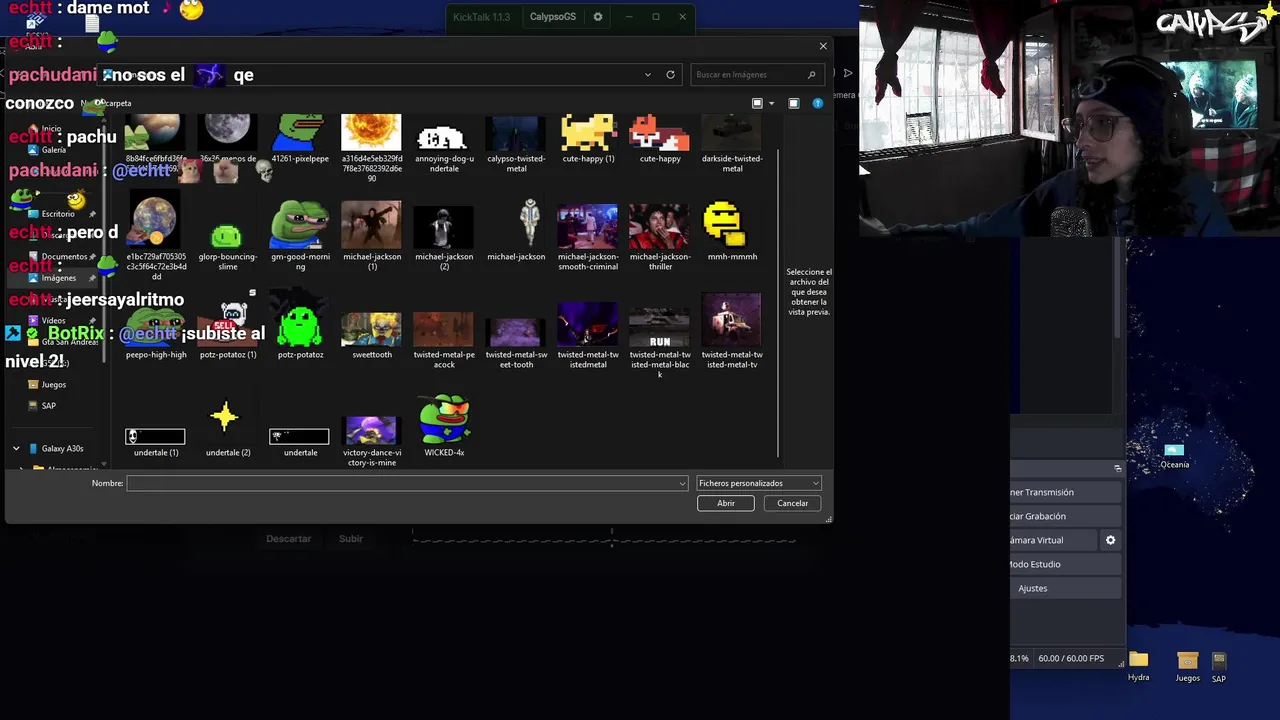This screenshot has width=1280, height=720.
Task: Select twisted-metal-twisted-metal-tv file
Action: [x=732, y=333]
